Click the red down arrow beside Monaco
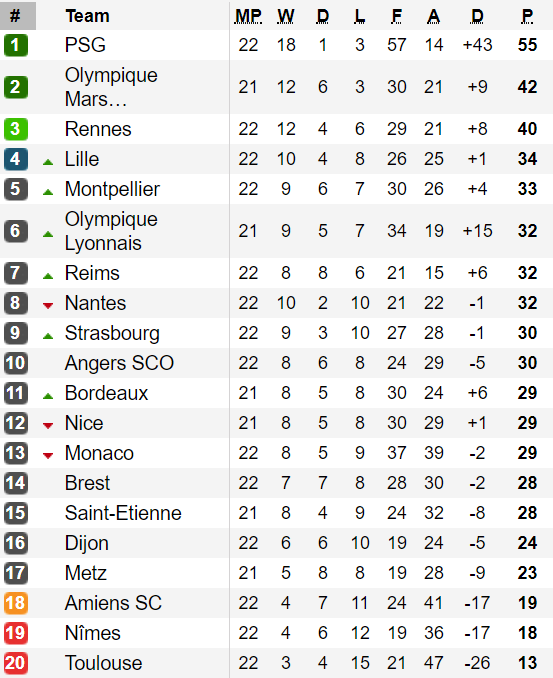Image resolution: width=553 pixels, height=678 pixels. 48,456
